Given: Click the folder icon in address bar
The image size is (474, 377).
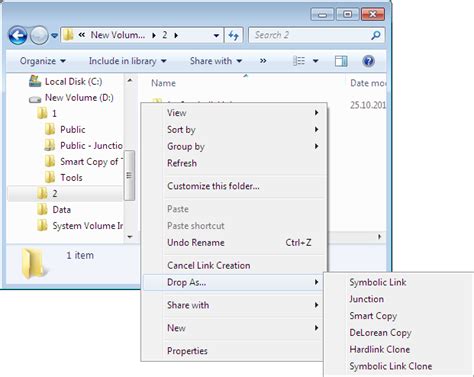Looking at the screenshot, I should click(68, 35).
